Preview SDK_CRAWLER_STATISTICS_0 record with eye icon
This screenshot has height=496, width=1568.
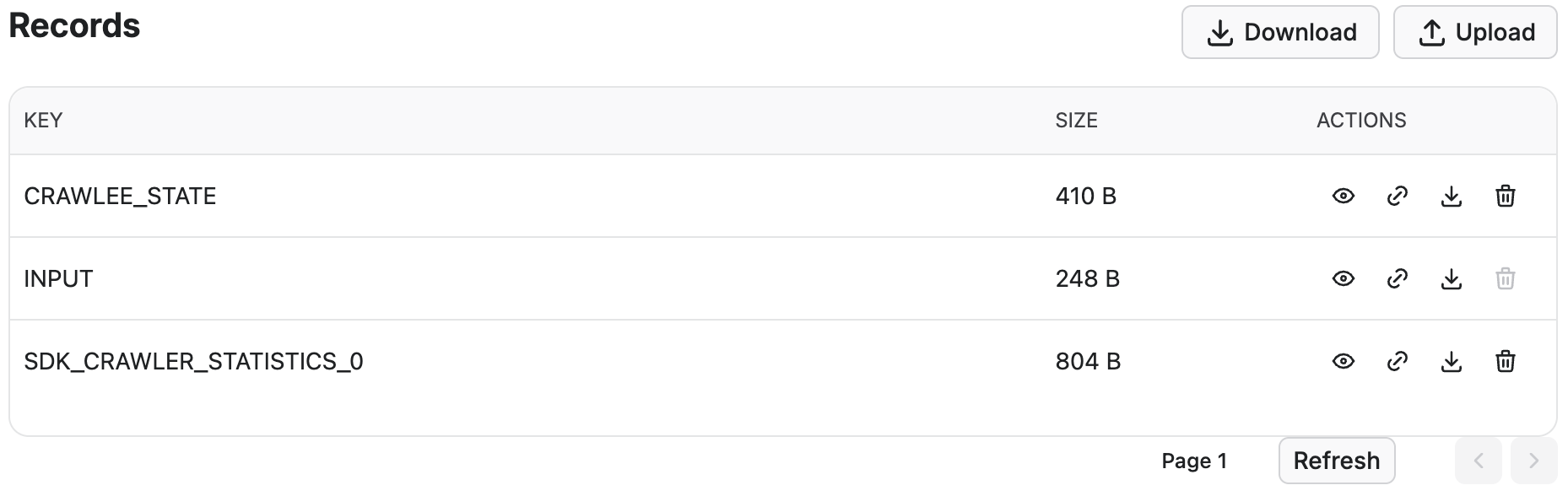pyautogui.click(x=1343, y=362)
